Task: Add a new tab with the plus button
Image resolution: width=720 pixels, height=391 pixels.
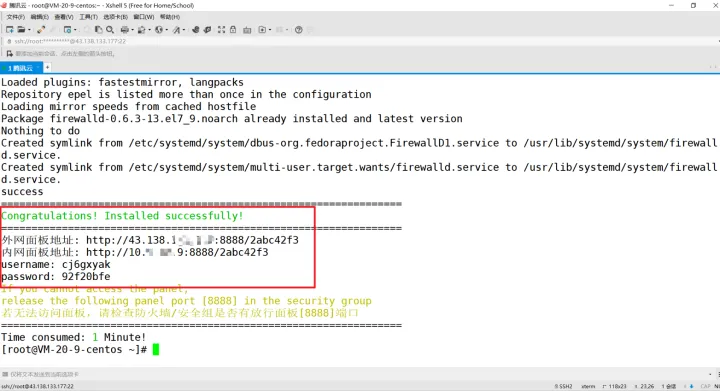Action: coord(47,67)
